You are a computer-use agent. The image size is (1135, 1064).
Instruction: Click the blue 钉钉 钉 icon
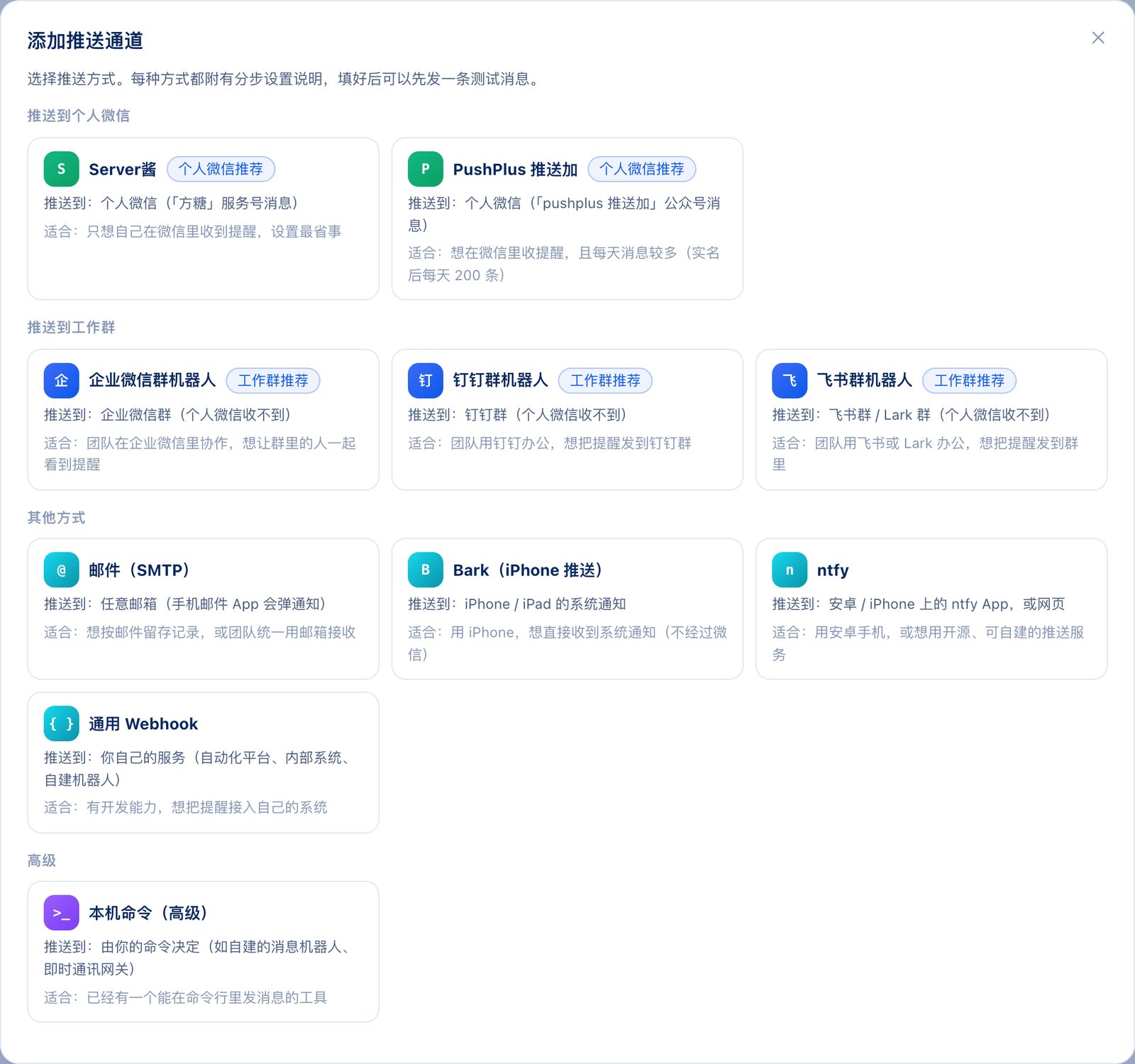[426, 380]
